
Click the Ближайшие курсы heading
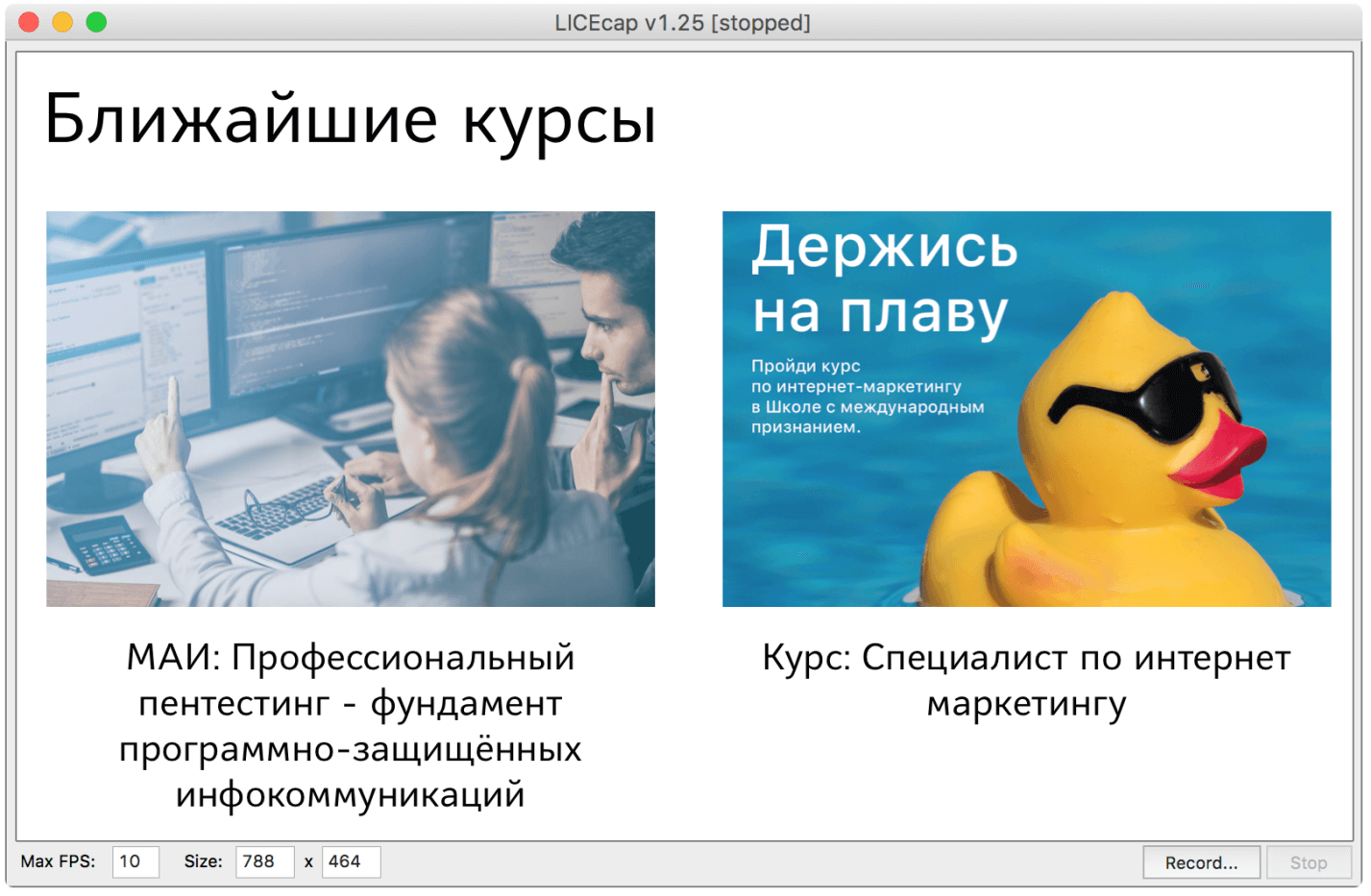click(351, 120)
